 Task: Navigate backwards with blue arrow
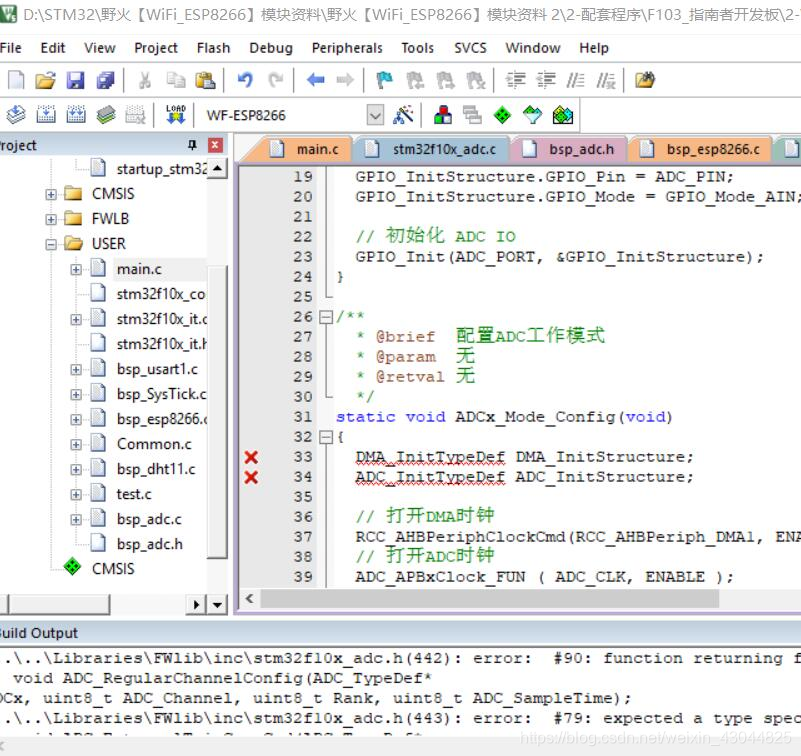pos(316,80)
